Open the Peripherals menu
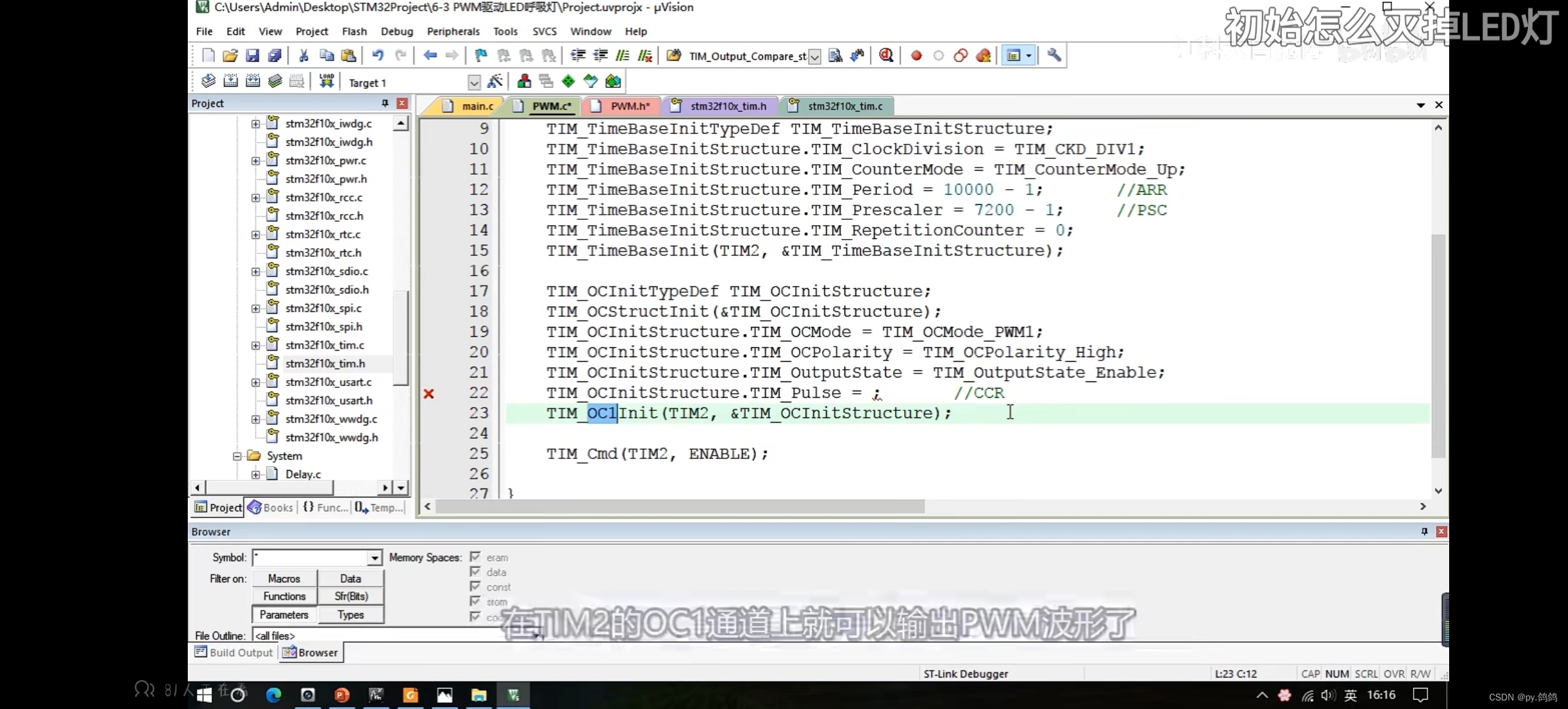This screenshot has height=709, width=1568. (x=453, y=32)
